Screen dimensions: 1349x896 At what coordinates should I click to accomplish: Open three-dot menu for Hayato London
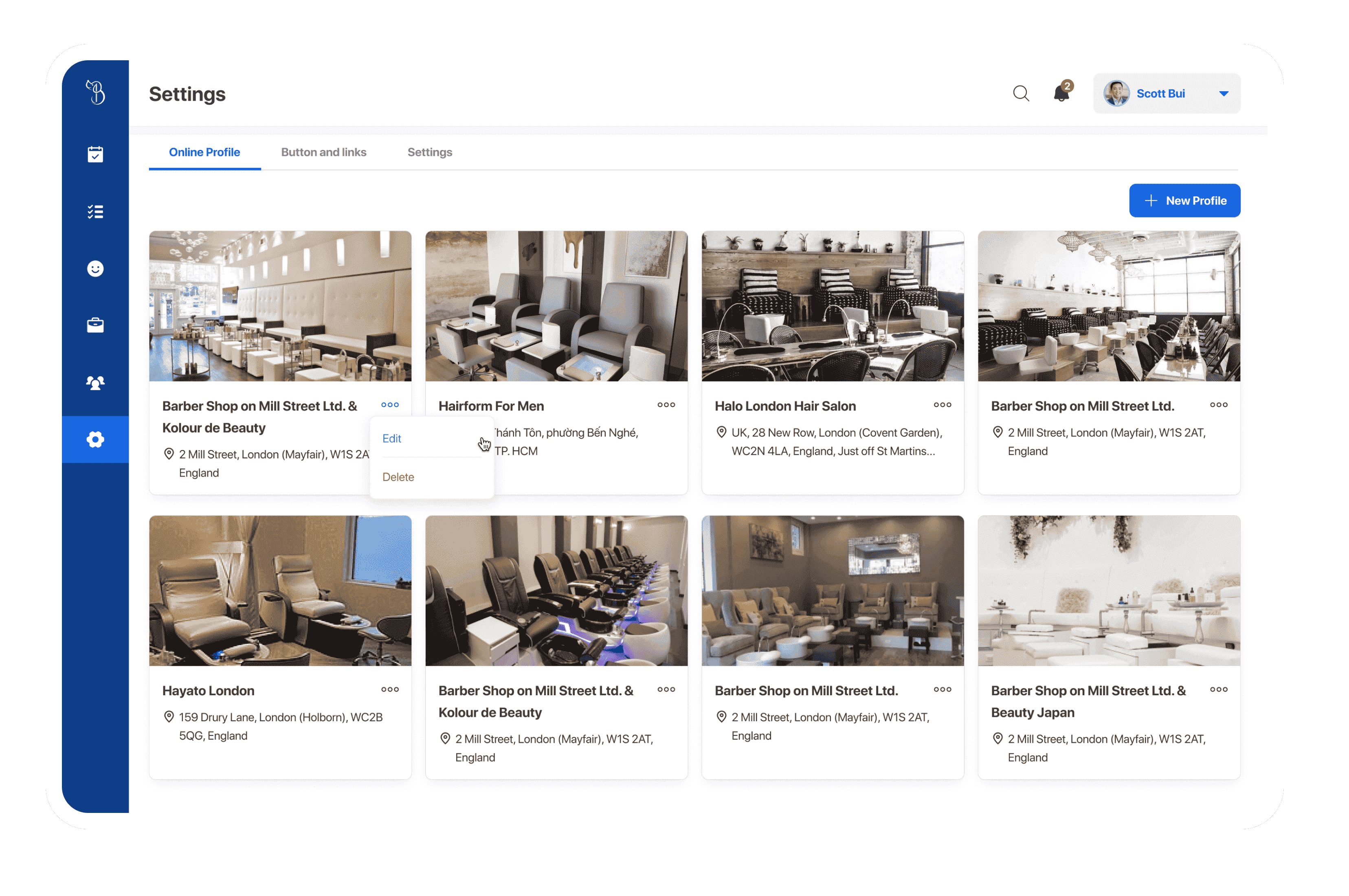click(390, 689)
